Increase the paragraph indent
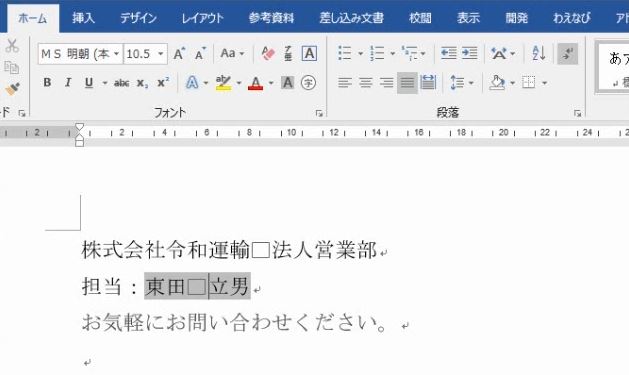Screen dimensions: 629x375 [x=469, y=53]
